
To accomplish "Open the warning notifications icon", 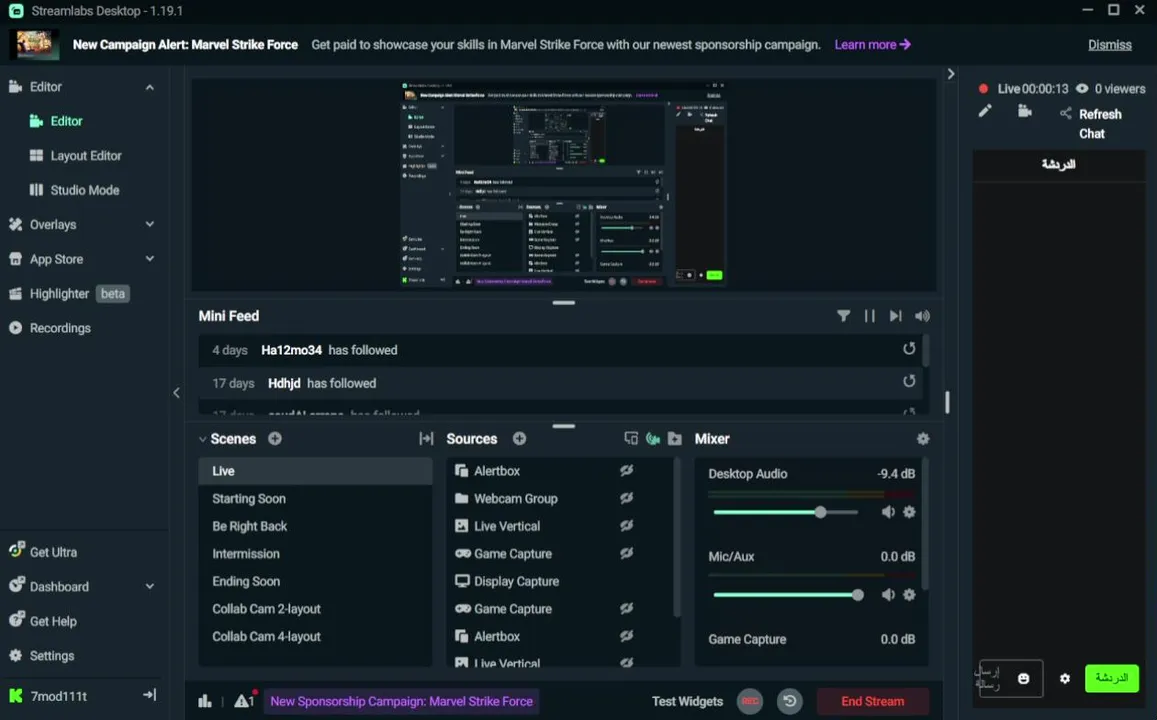I will [244, 700].
